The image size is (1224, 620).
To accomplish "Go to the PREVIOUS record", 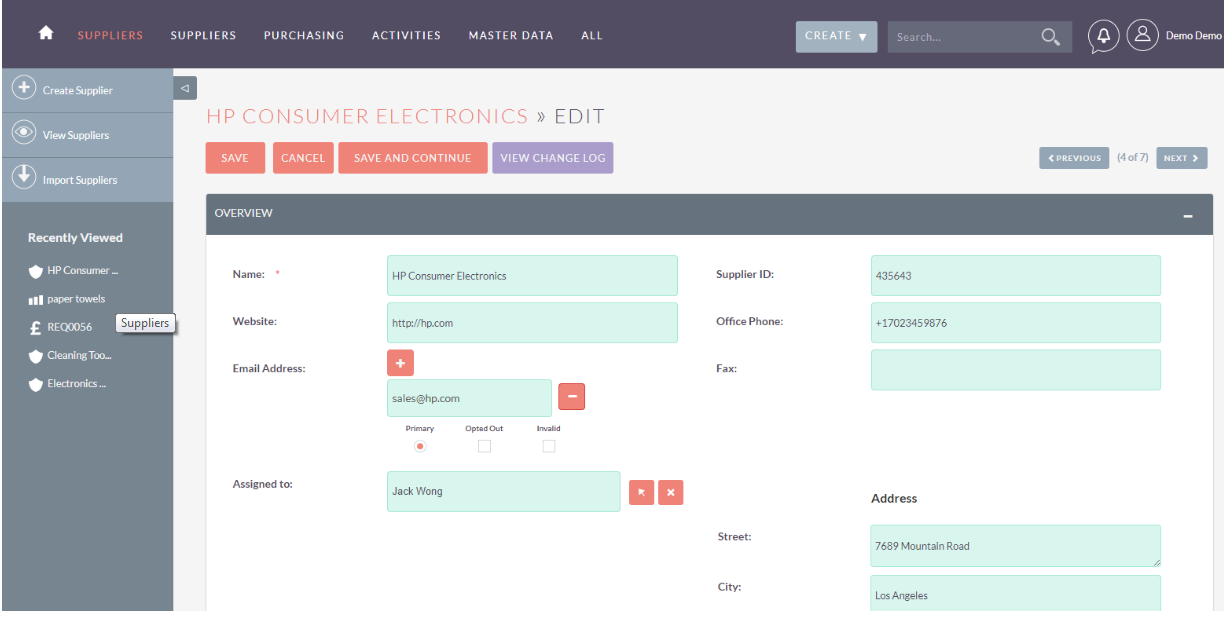I will 1074,158.
